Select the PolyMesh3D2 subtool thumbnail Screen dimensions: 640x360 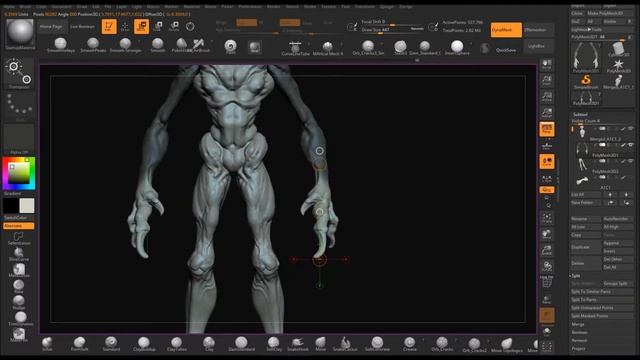coord(582,164)
